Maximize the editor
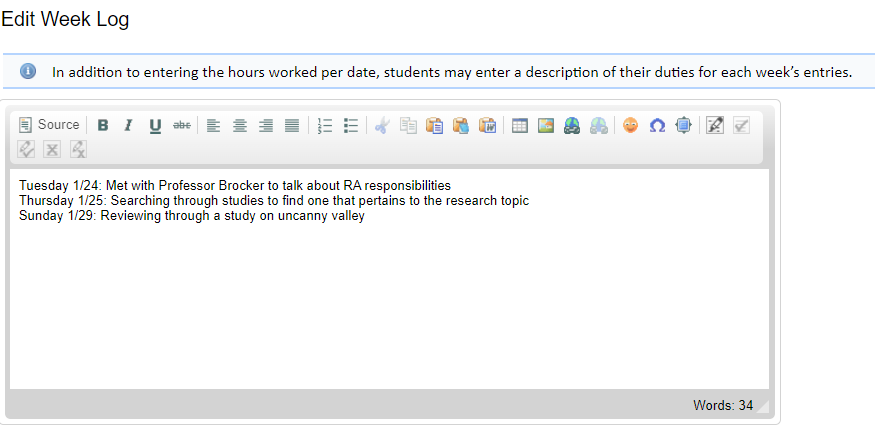Screen dimensions: 877x433 [x=683, y=125]
